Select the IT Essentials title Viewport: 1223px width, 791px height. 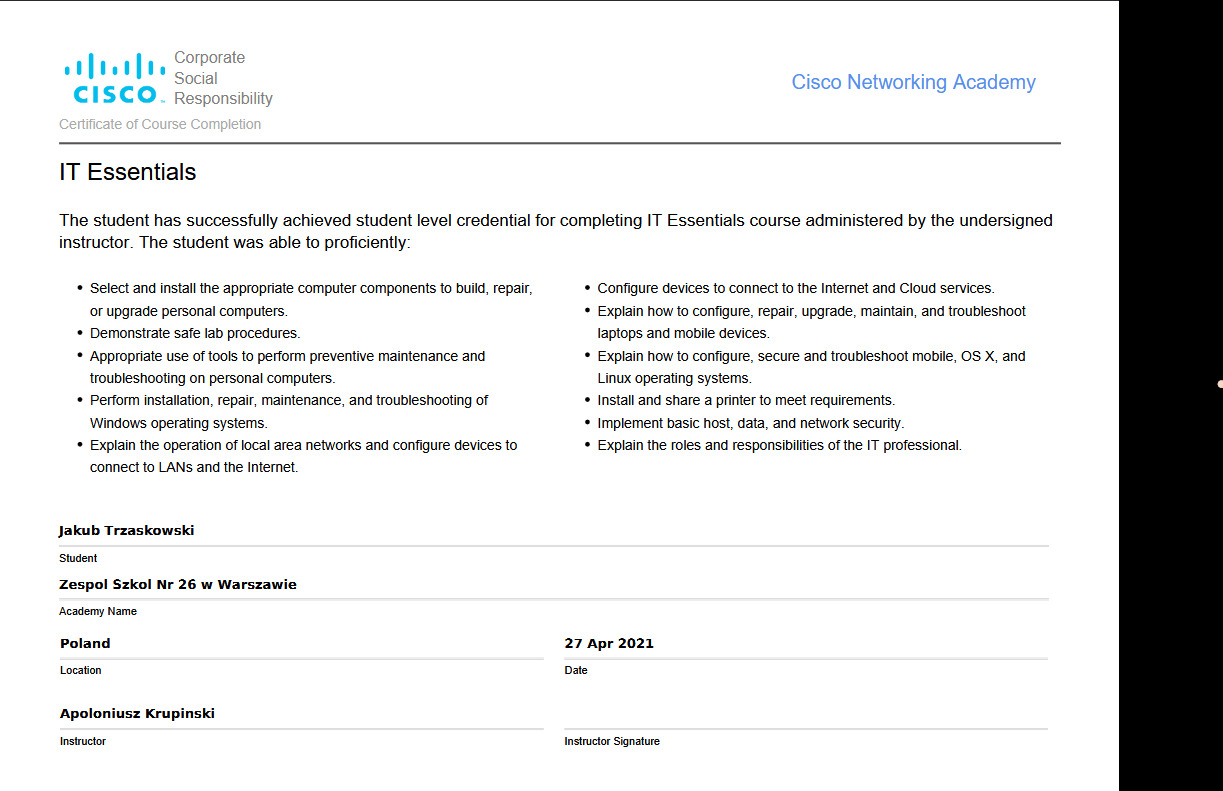coord(128,172)
